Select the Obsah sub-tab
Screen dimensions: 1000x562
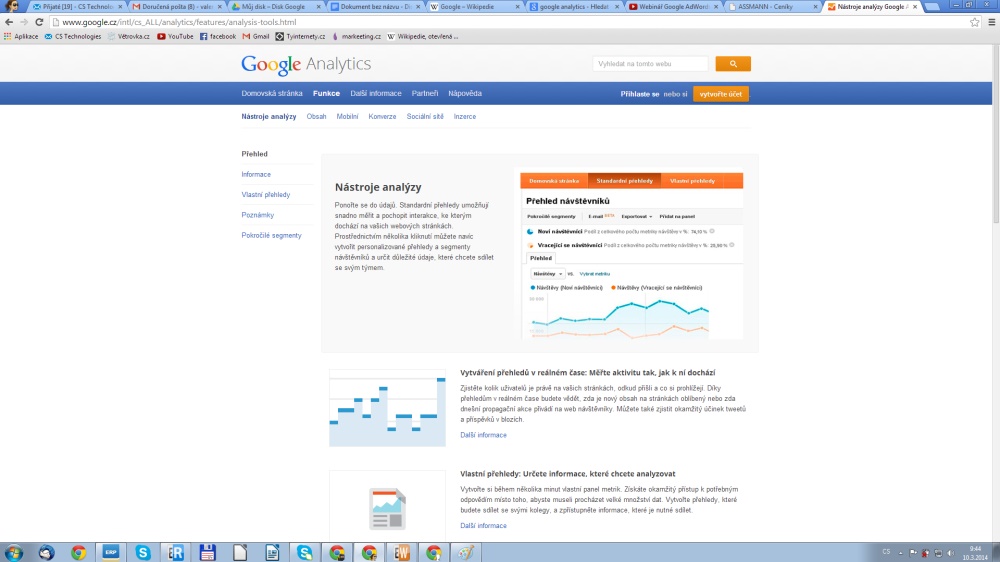tap(316, 117)
